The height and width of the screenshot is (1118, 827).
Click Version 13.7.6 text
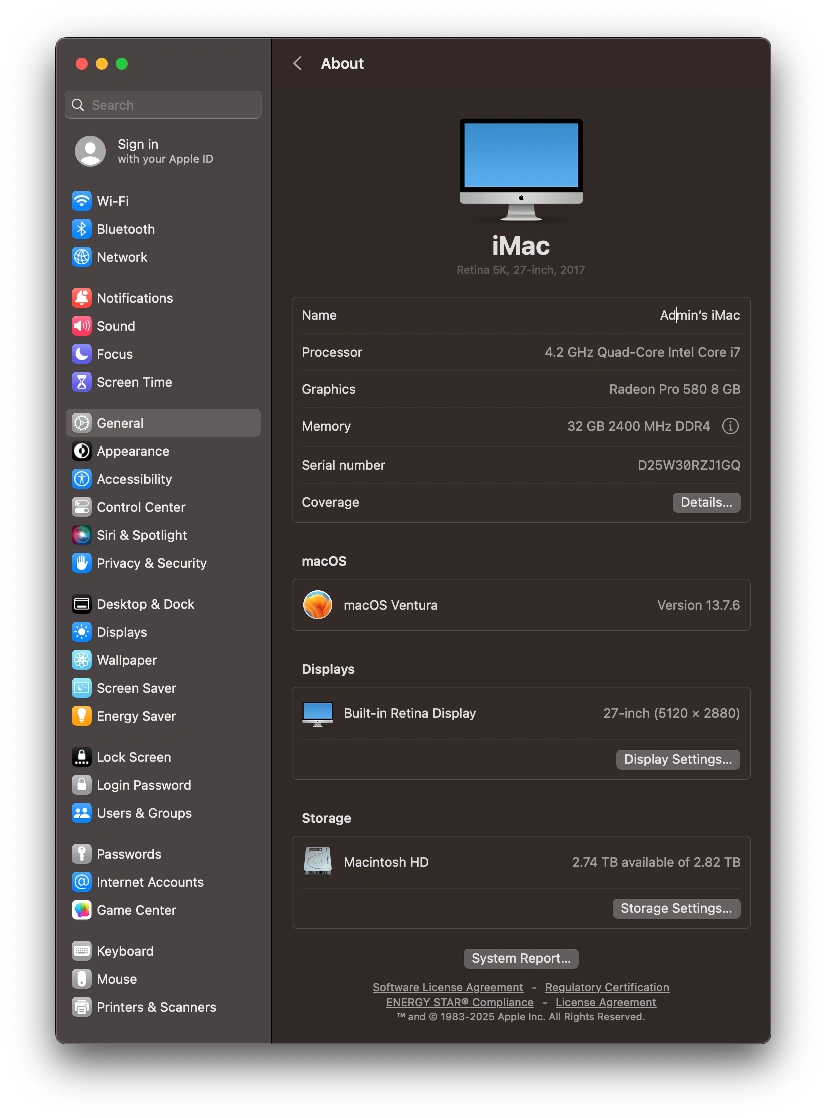click(698, 605)
